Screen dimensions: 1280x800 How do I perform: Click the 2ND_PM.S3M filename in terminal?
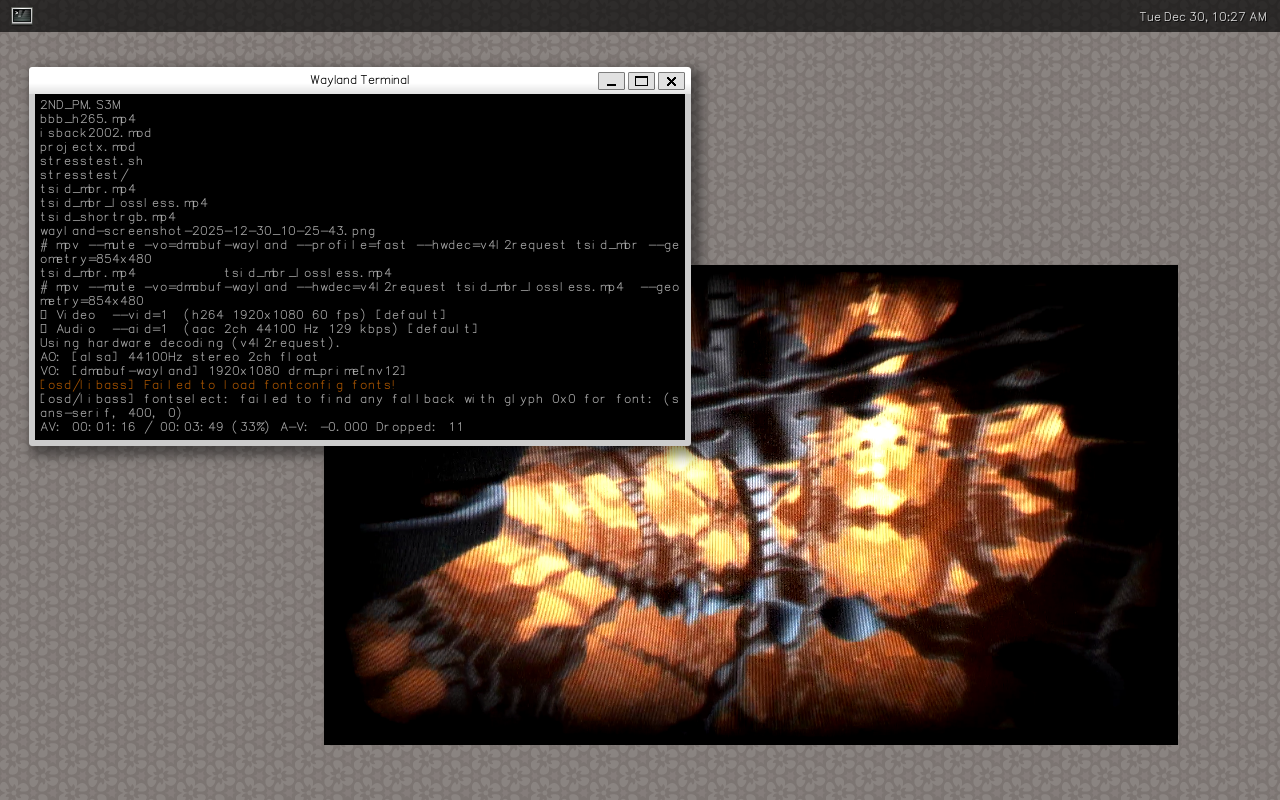click(80, 104)
